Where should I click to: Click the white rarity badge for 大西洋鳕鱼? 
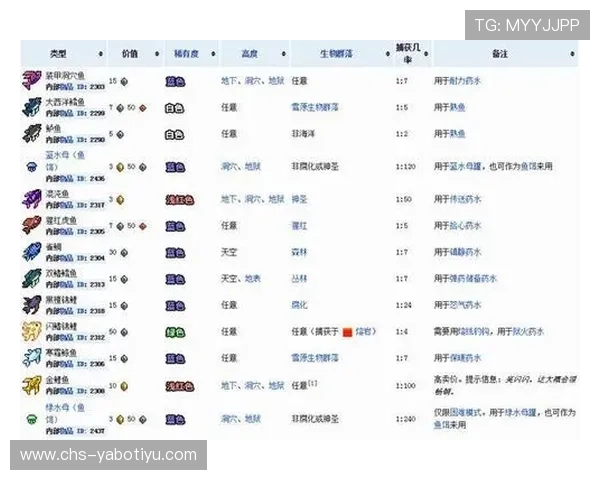point(174,109)
